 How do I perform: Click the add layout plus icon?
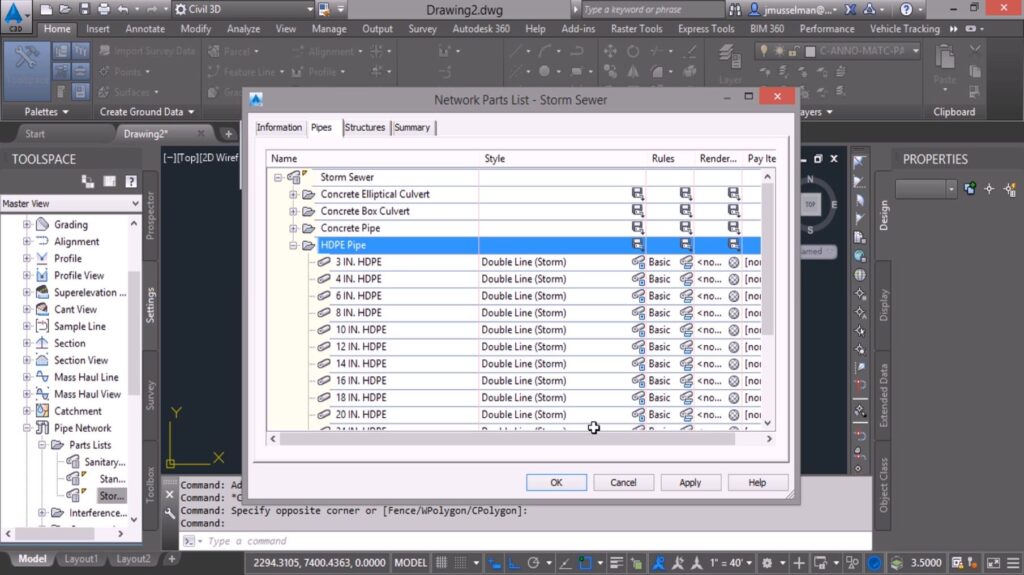(x=172, y=559)
